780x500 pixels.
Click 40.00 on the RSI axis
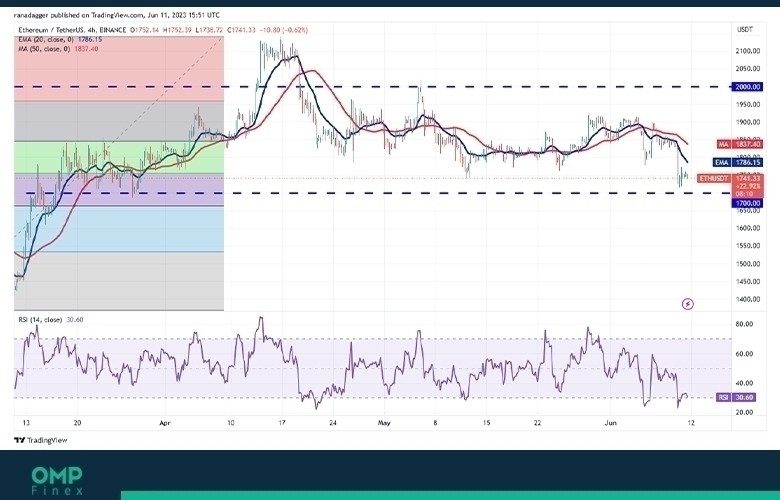745,383
